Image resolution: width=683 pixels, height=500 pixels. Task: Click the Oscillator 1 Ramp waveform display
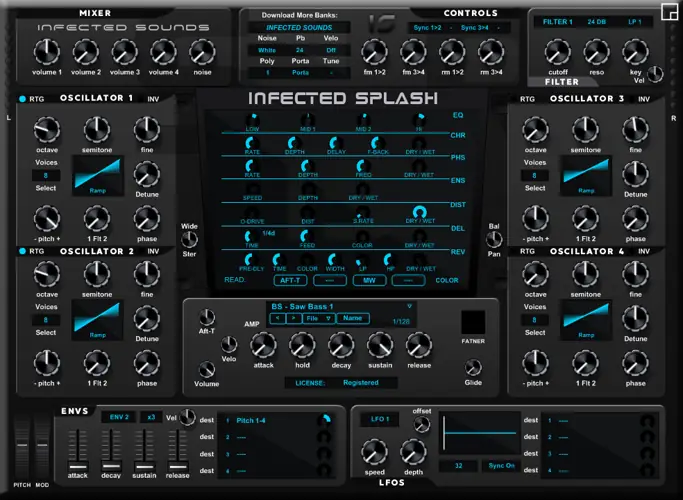(97, 176)
